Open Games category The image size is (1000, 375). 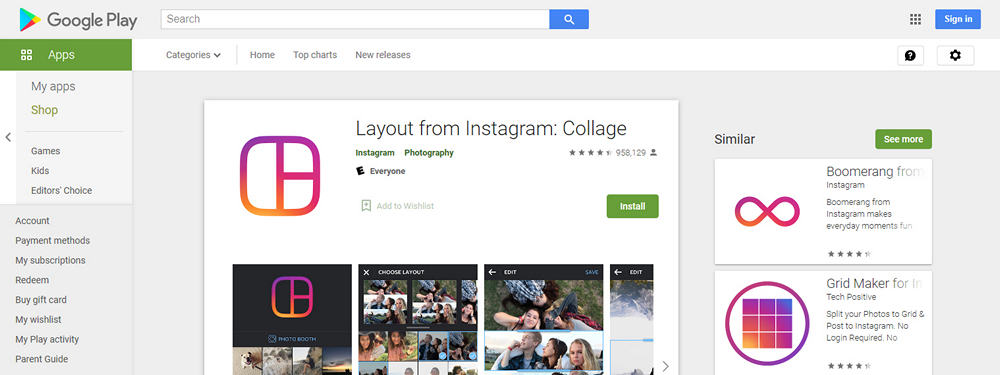(45, 151)
